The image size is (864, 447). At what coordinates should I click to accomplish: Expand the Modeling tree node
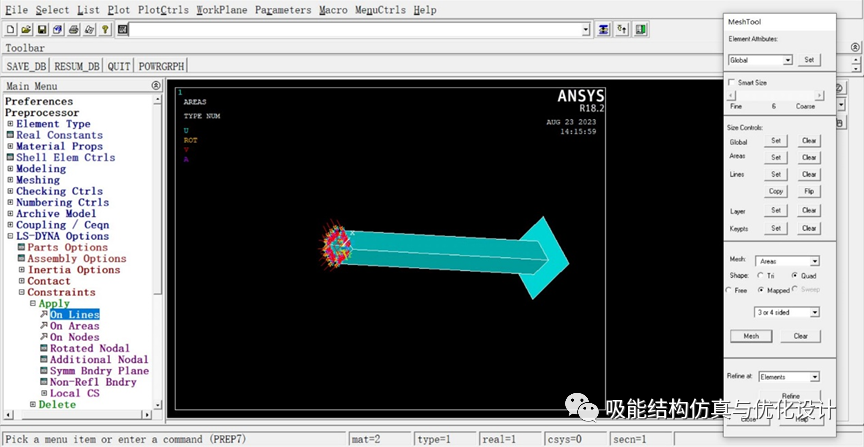[x=10, y=169]
